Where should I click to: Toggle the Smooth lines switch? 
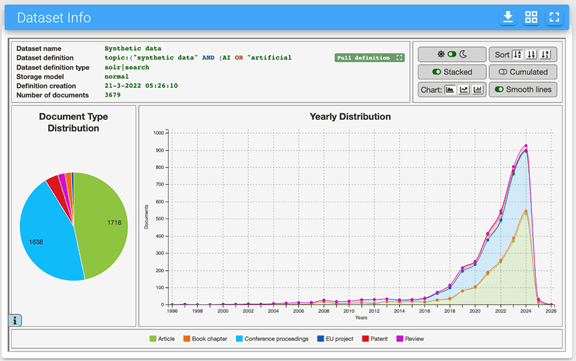click(x=499, y=89)
